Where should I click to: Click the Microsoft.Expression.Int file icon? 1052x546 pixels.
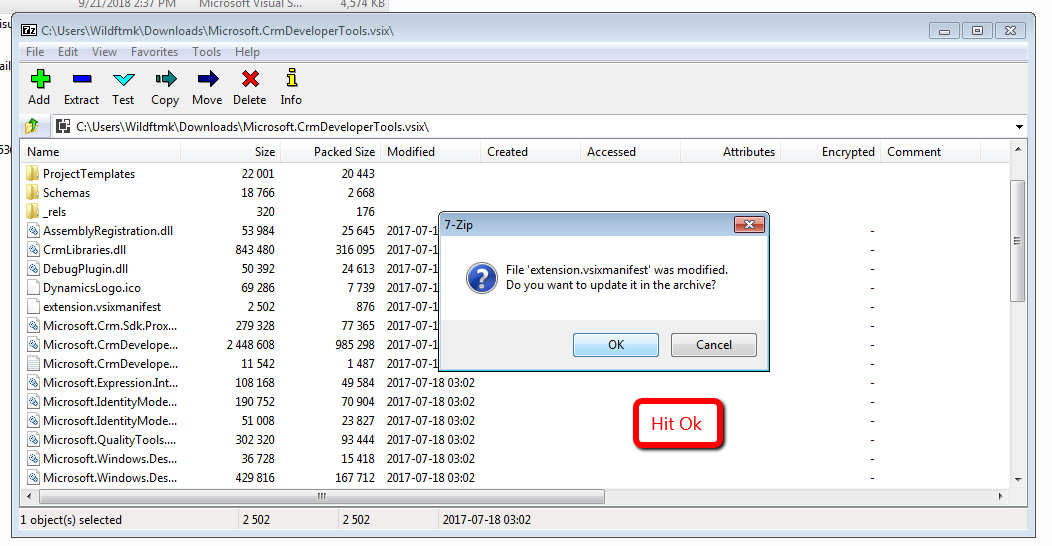pos(33,382)
